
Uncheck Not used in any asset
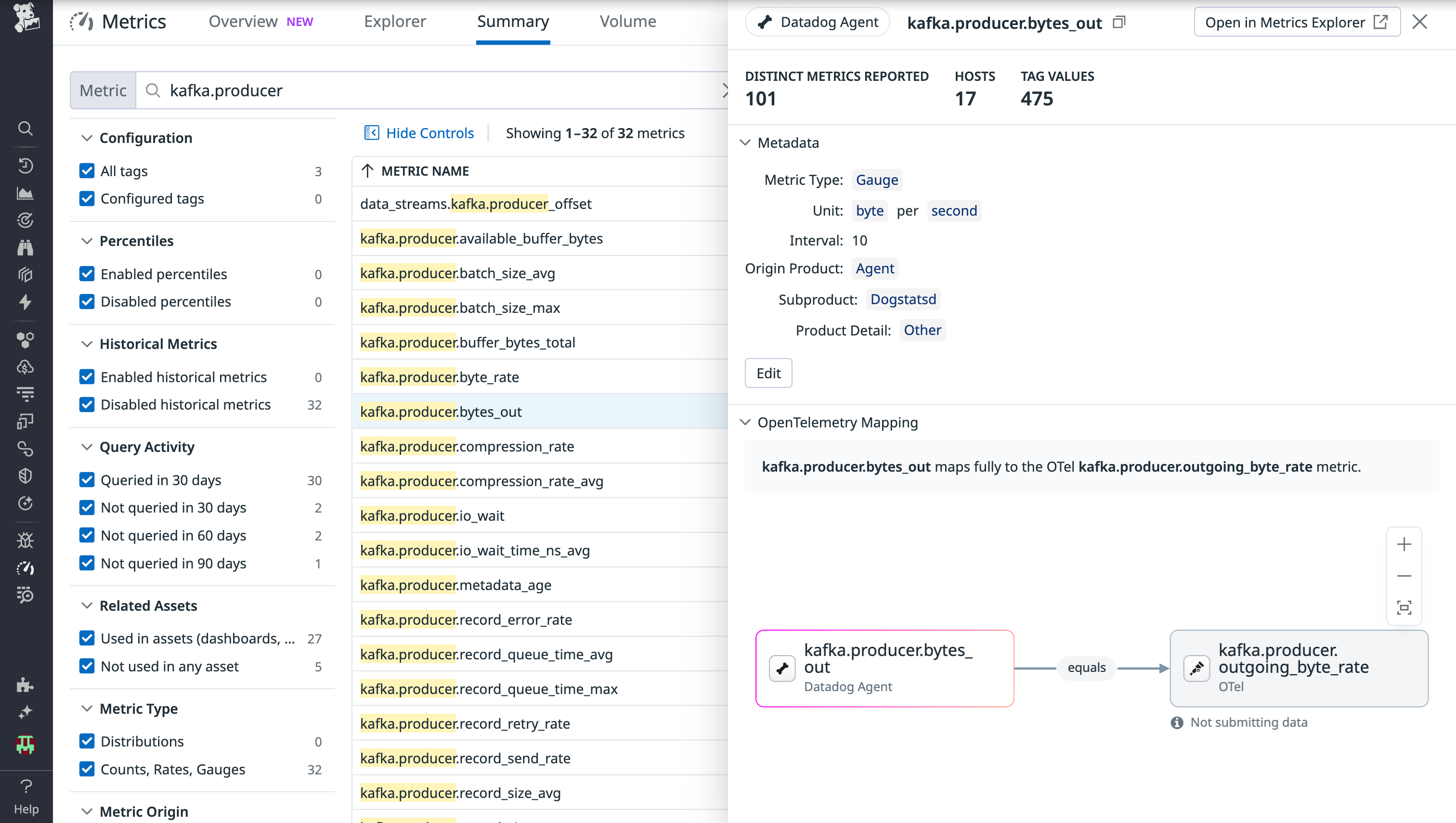pyautogui.click(x=88, y=667)
